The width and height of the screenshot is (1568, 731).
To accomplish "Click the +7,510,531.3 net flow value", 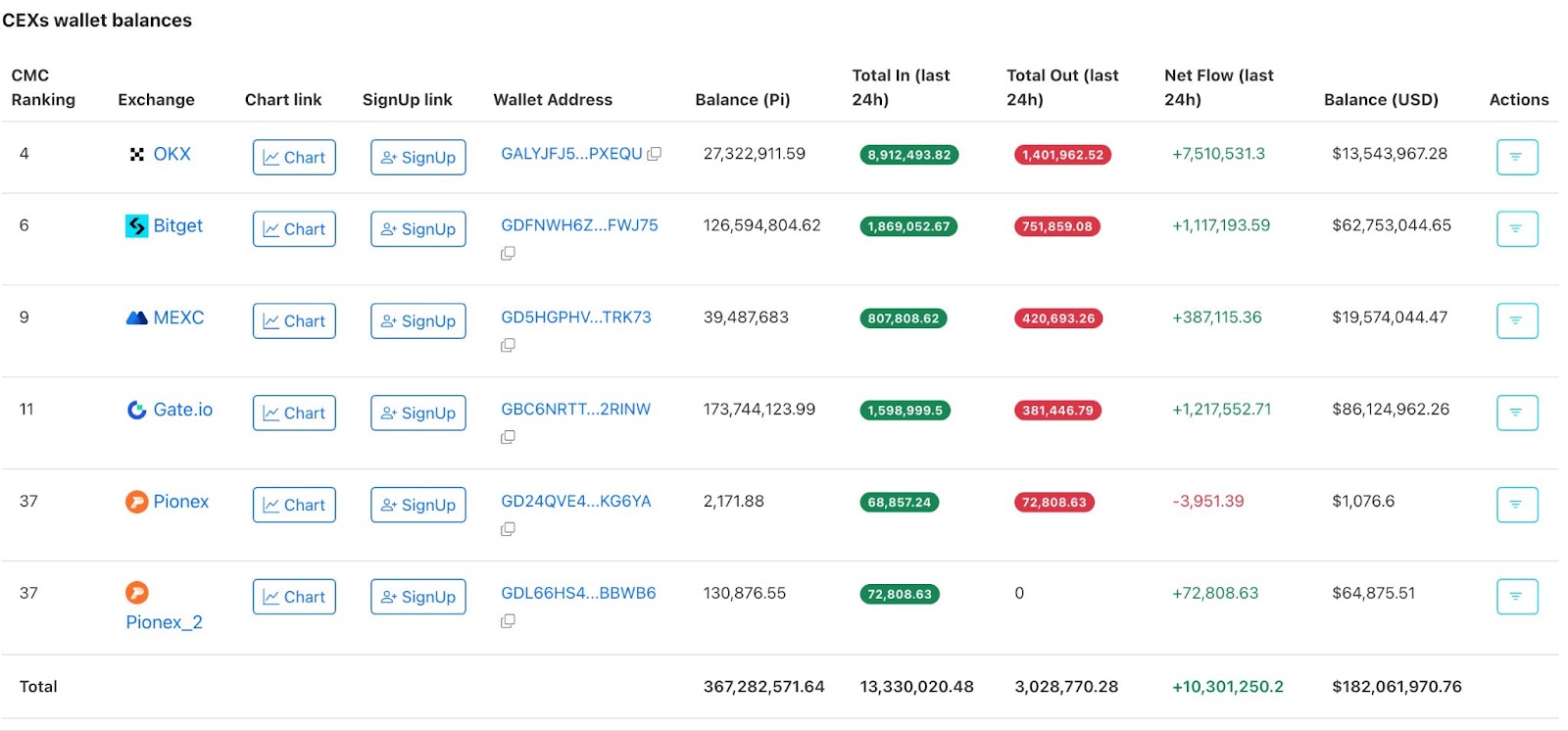I will point(1218,154).
